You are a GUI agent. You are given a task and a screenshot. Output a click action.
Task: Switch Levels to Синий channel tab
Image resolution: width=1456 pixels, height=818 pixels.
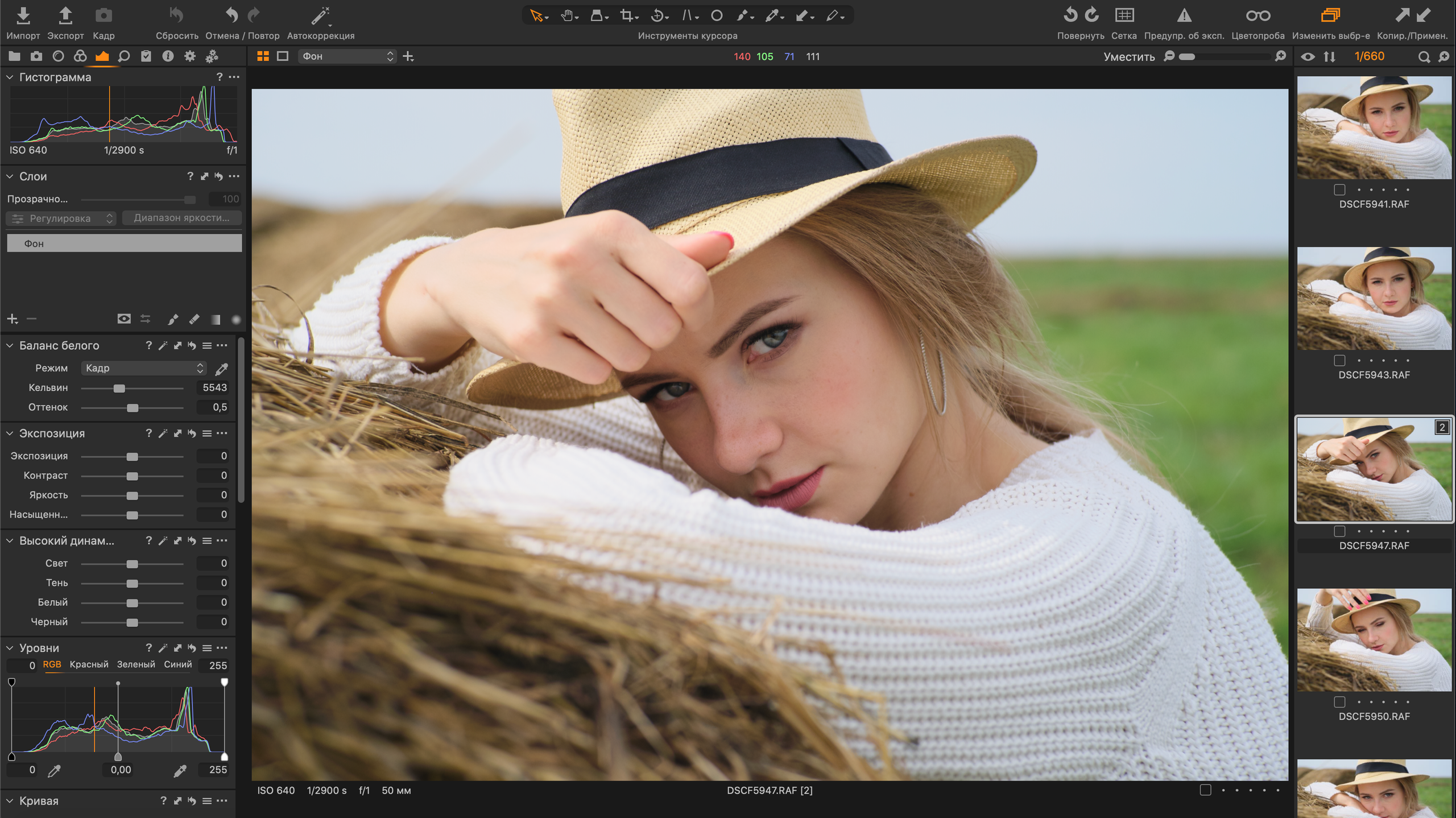click(178, 664)
